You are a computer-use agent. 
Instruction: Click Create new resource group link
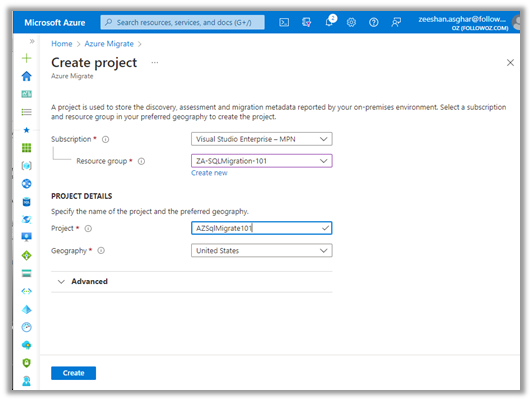pos(209,173)
